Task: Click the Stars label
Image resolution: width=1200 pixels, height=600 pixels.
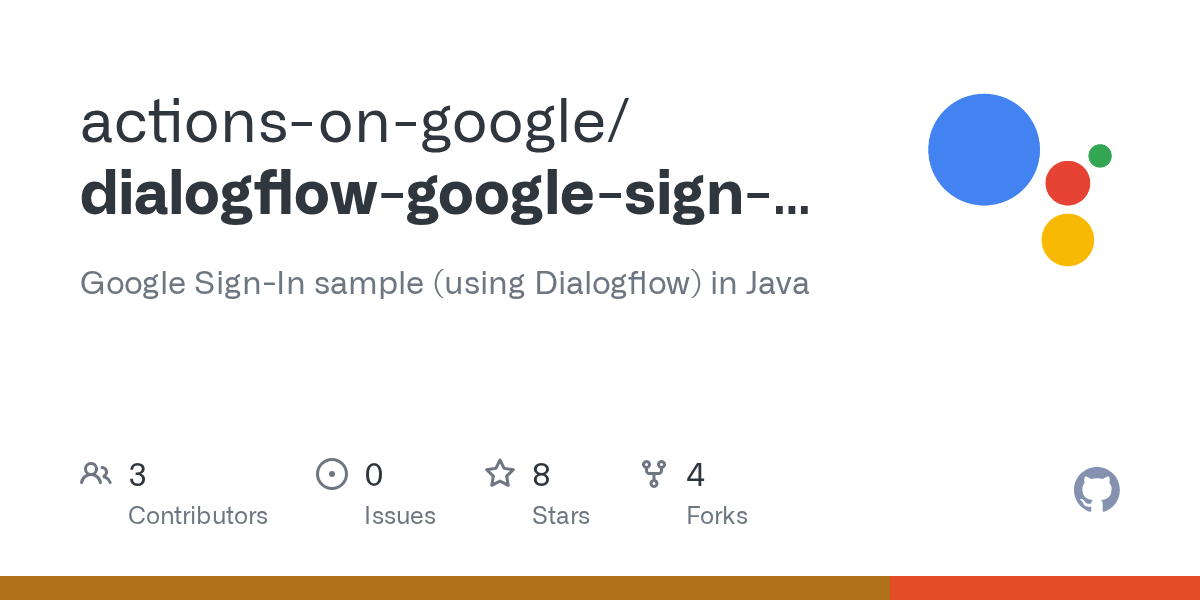Action: [x=561, y=516]
